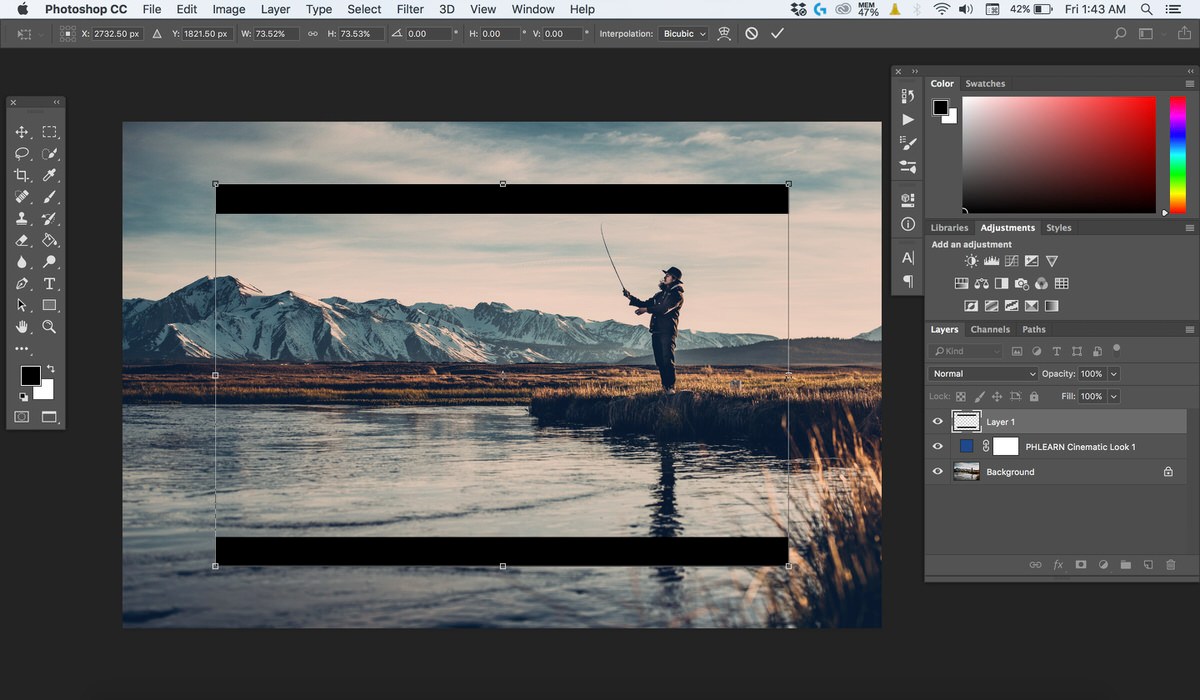Toggle warp mode in options bar
Viewport: 1200px width, 700px height.
[724, 33]
